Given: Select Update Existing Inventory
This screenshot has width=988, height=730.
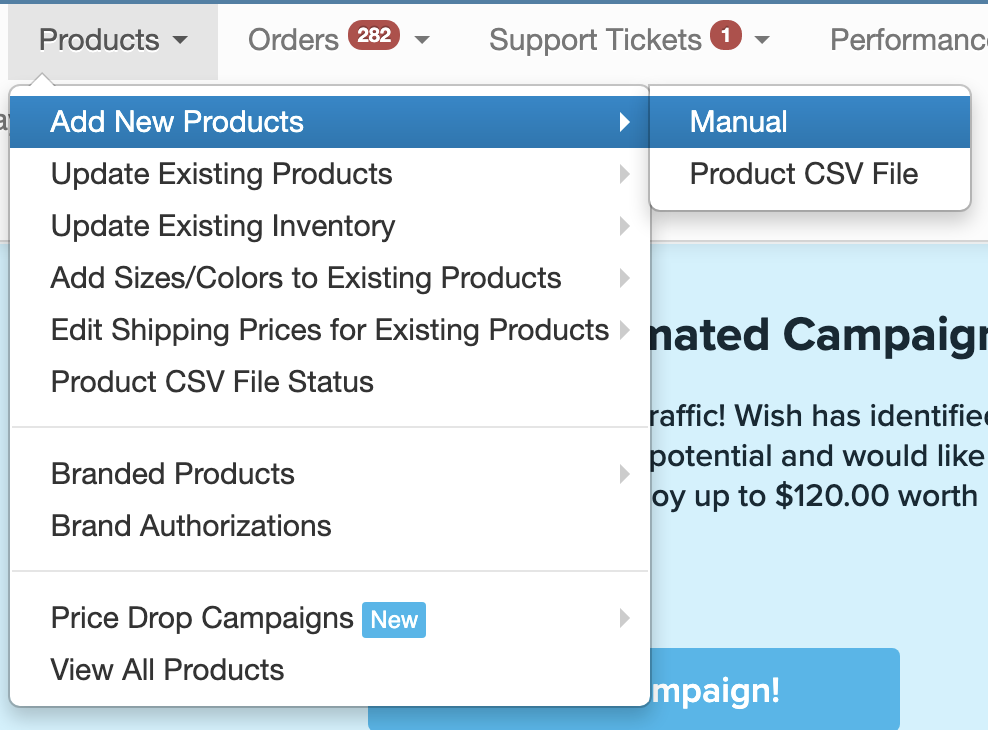Looking at the screenshot, I should (x=223, y=226).
